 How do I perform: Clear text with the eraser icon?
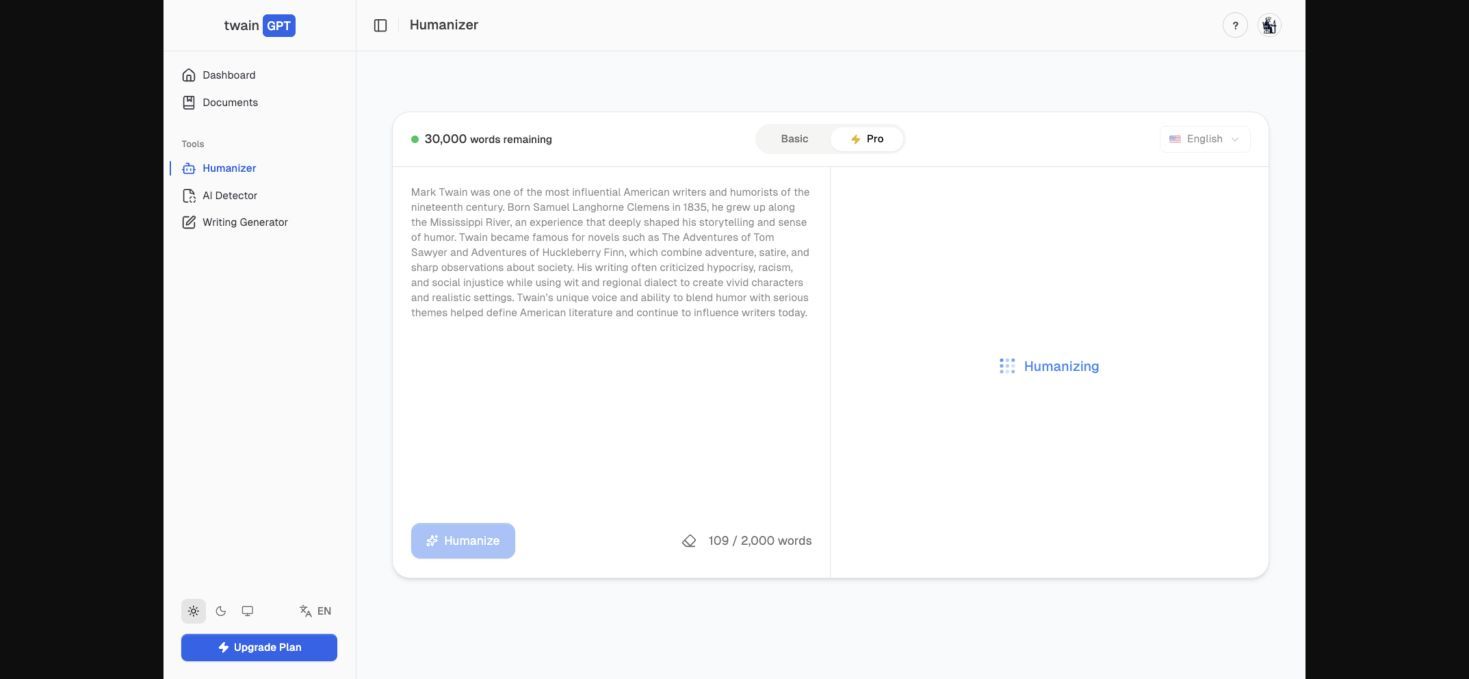click(x=689, y=541)
